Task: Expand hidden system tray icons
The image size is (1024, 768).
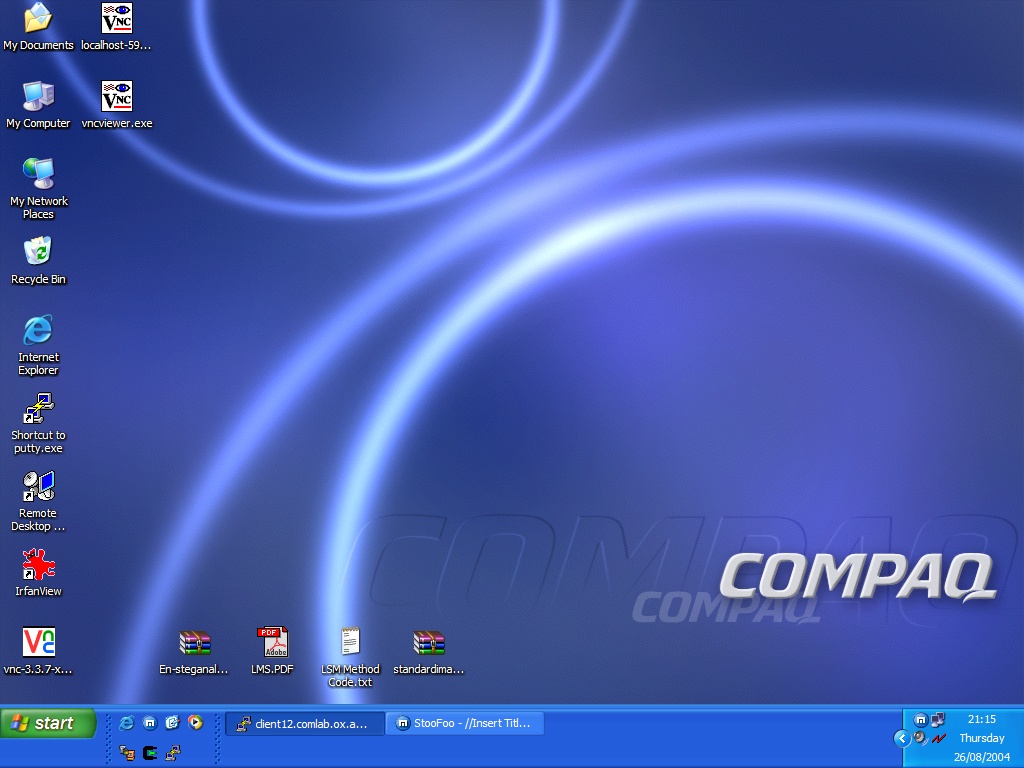Action: pos(901,738)
